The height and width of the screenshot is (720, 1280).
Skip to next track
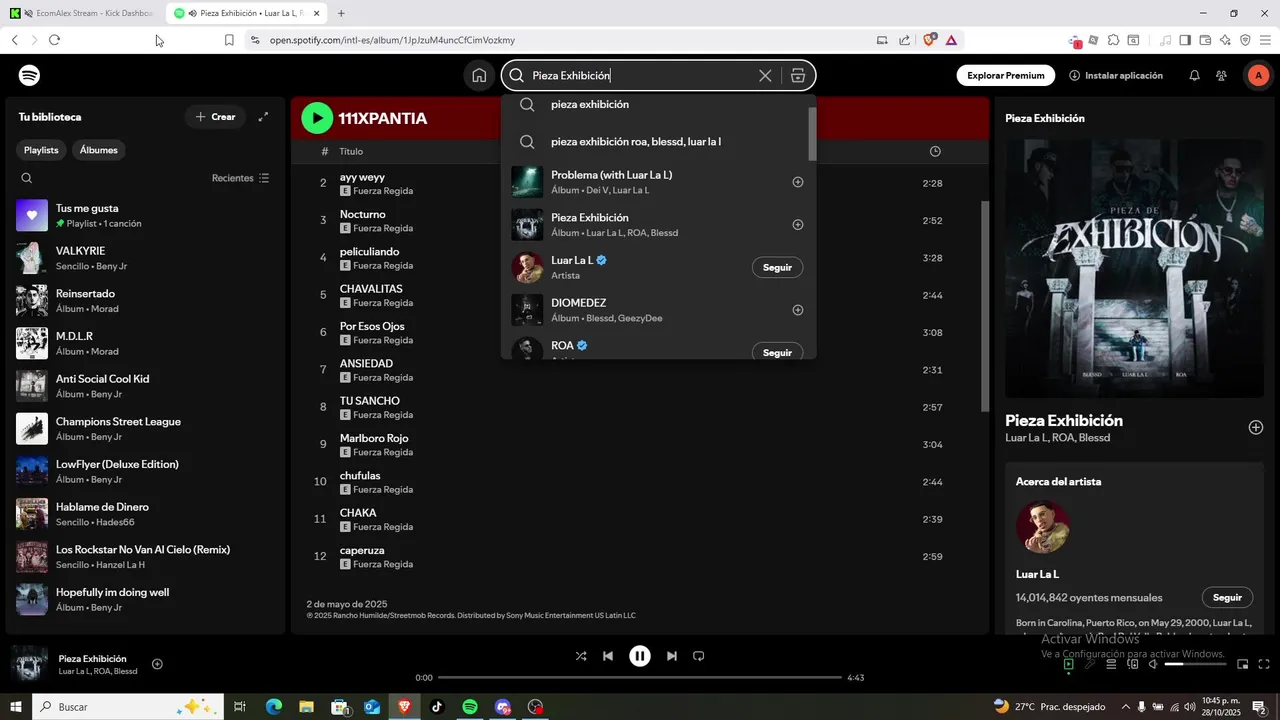(x=672, y=656)
